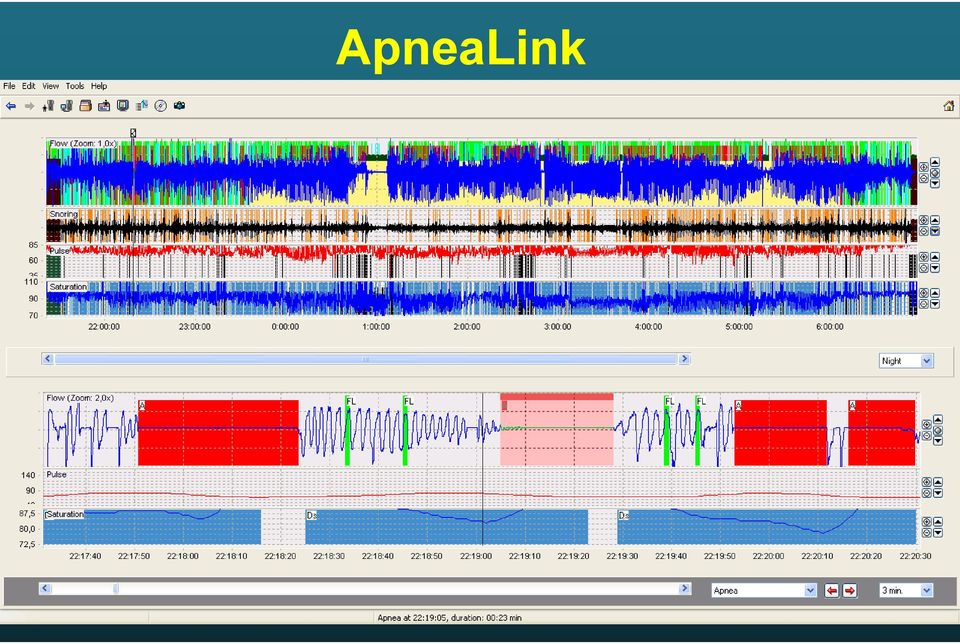
Task: Click the monitor display icon in the toolbar
Action: coord(123,106)
